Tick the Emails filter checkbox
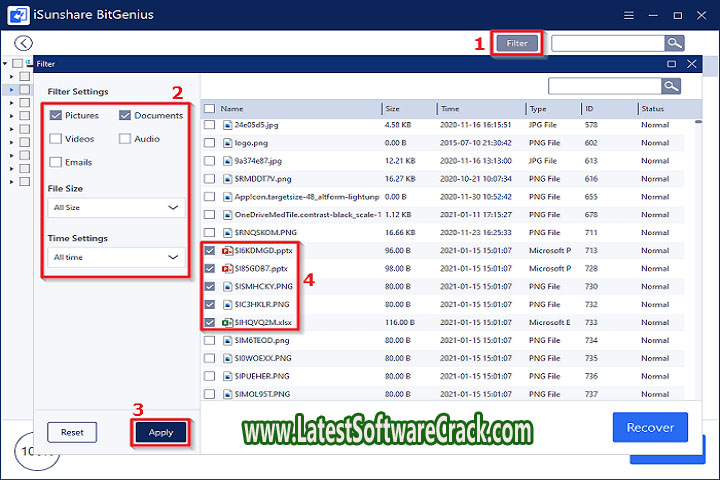 [56, 161]
